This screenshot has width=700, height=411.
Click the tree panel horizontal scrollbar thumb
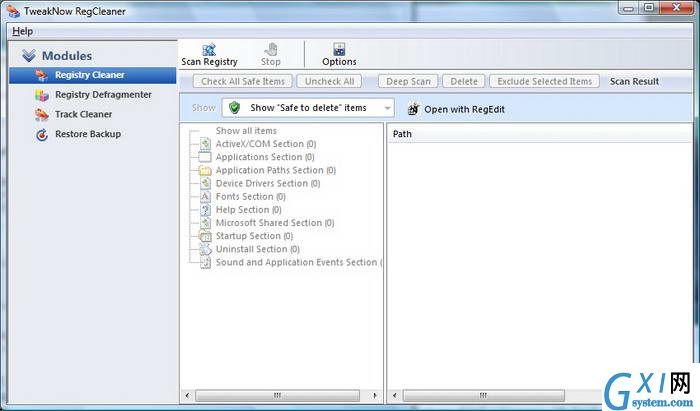pyautogui.click(x=277, y=395)
